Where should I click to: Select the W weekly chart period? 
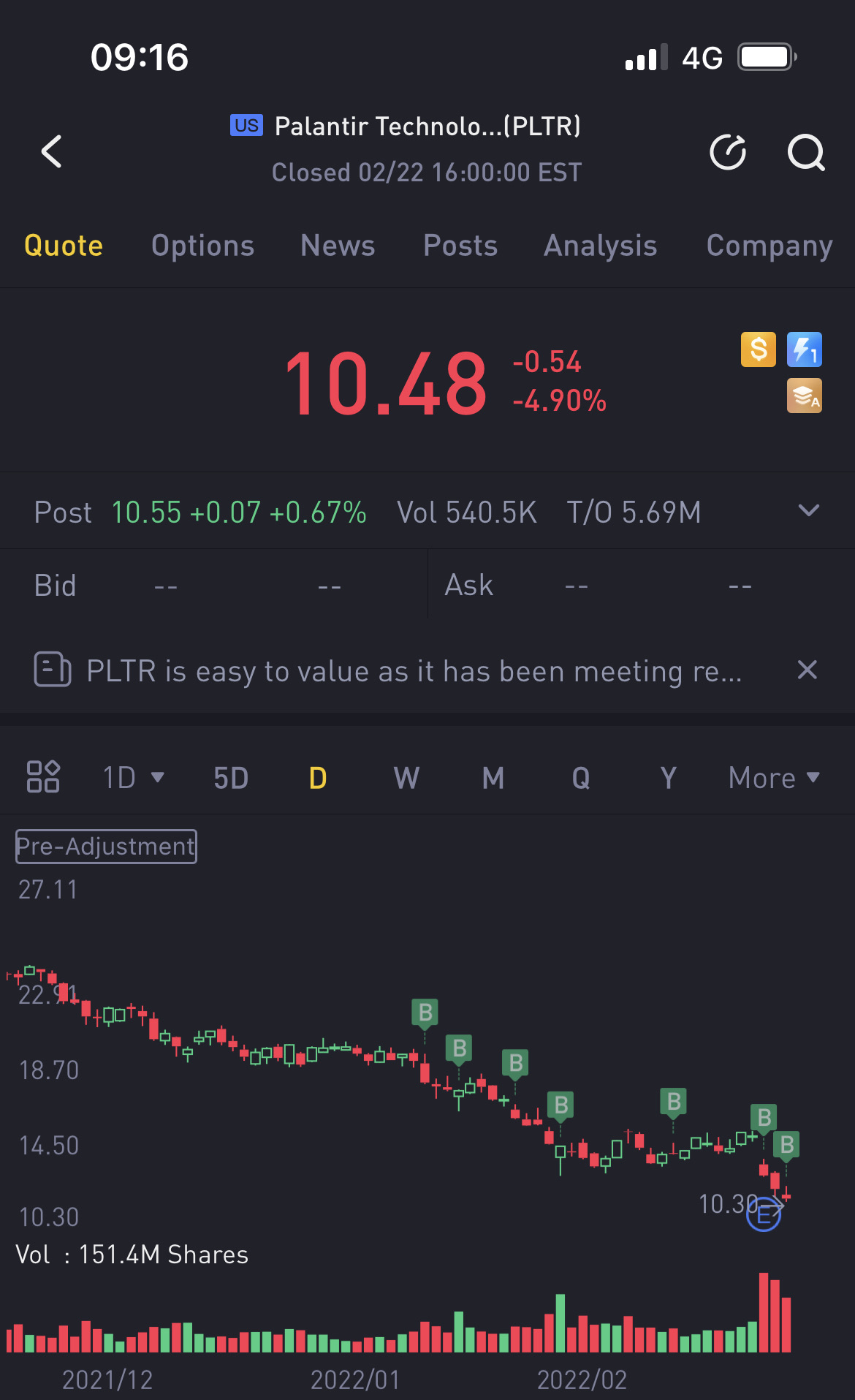coord(406,778)
